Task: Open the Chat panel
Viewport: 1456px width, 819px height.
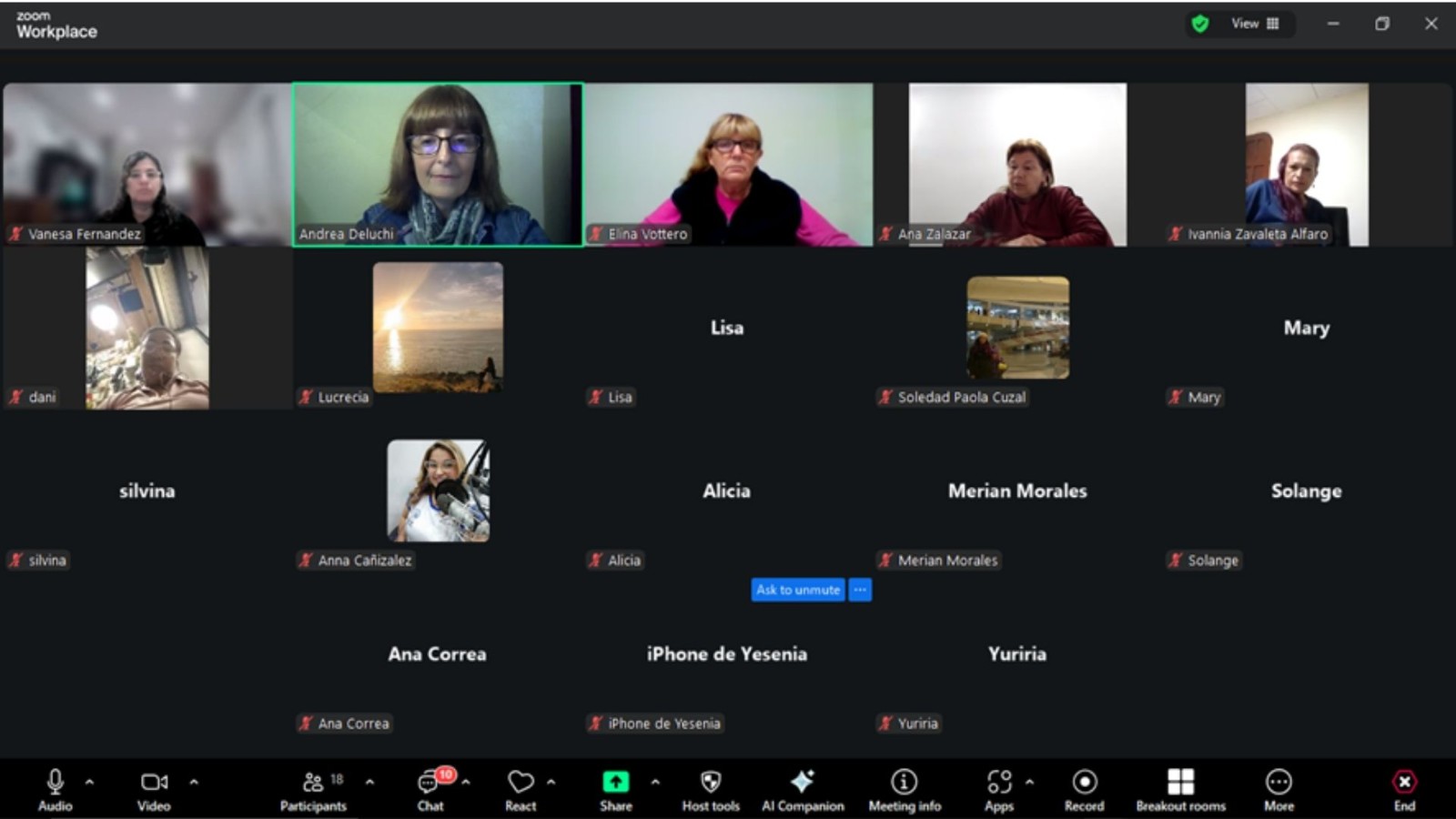Action: 430,790
